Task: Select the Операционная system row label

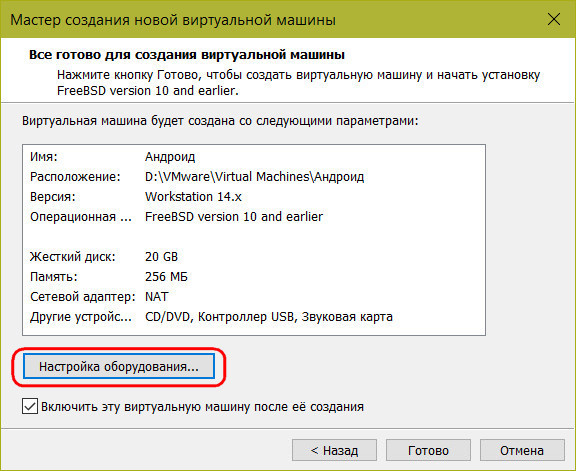Action: pos(81,217)
